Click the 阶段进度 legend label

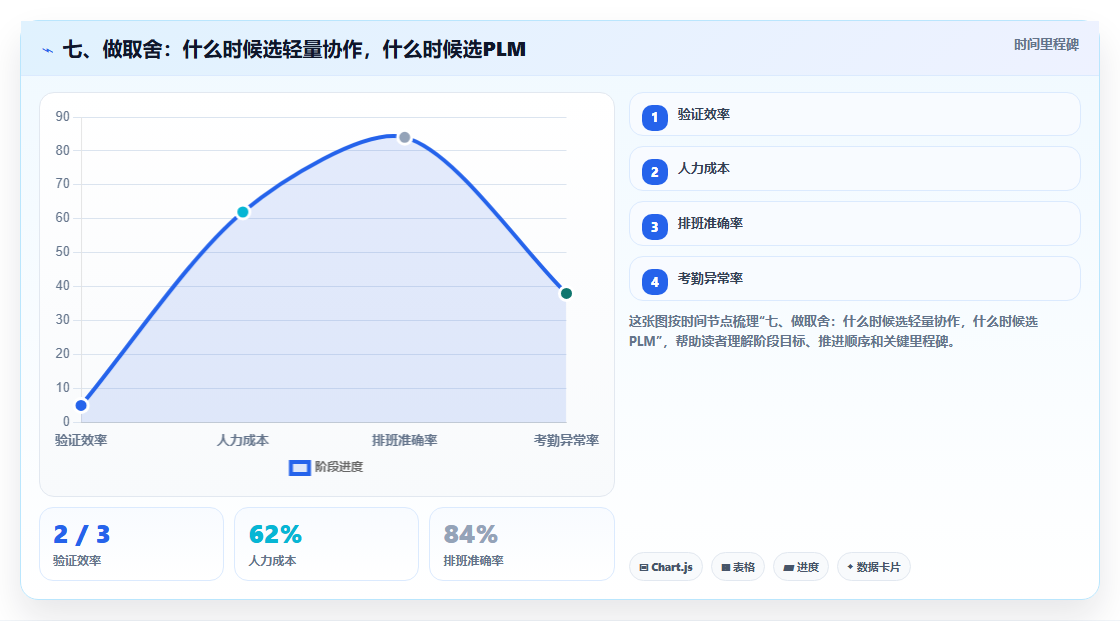click(339, 467)
